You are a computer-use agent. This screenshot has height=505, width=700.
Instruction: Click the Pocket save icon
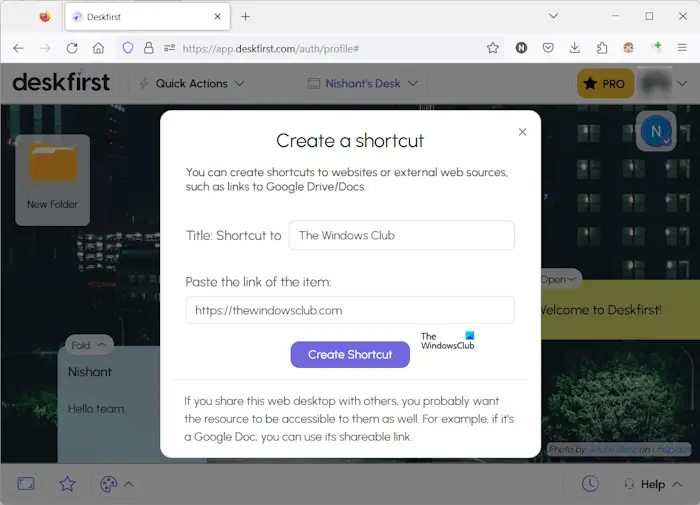[x=548, y=48]
